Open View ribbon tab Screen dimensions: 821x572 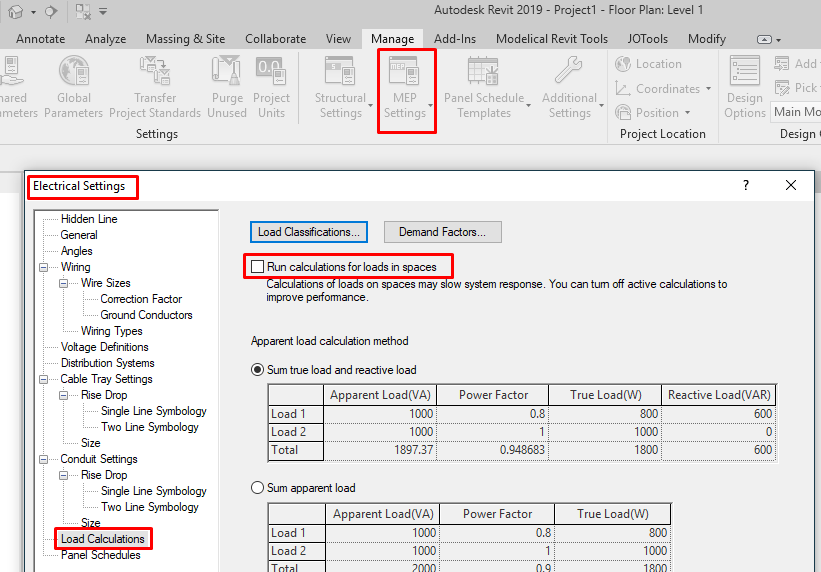(x=338, y=39)
